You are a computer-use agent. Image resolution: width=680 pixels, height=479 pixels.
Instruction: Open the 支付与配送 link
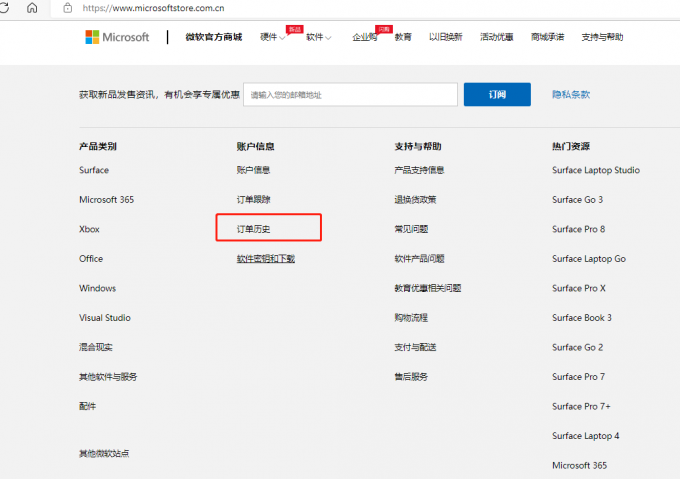pyautogui.click(x=415, y=347)
